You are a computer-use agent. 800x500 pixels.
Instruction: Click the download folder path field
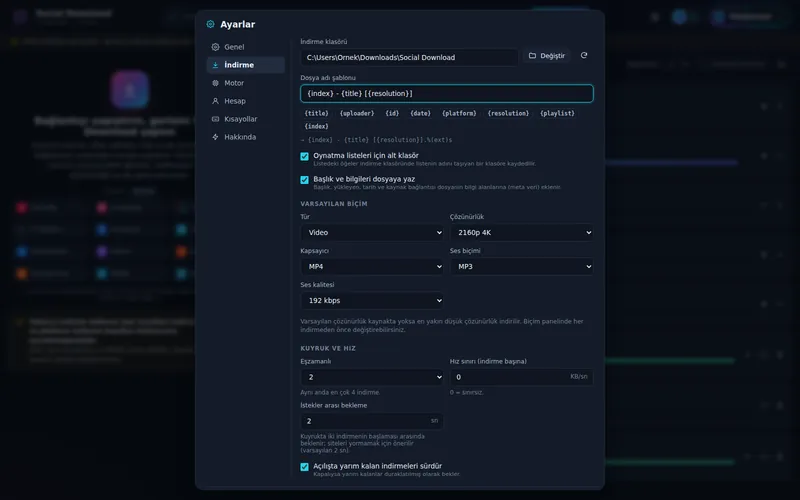click(409, 57)
